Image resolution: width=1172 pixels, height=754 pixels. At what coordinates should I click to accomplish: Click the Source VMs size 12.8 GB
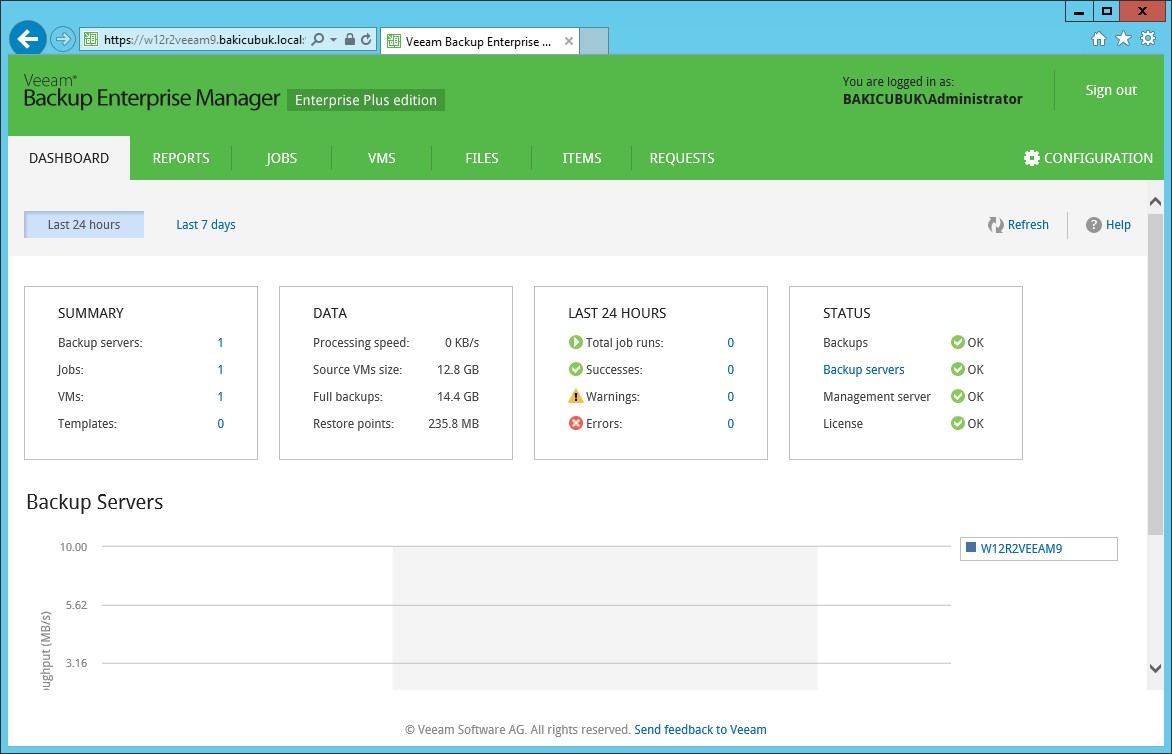[457, 369]
